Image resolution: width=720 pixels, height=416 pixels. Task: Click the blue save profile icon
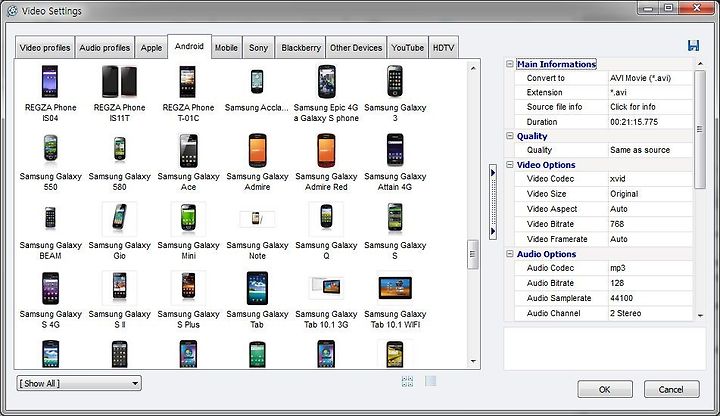[693, 45]
